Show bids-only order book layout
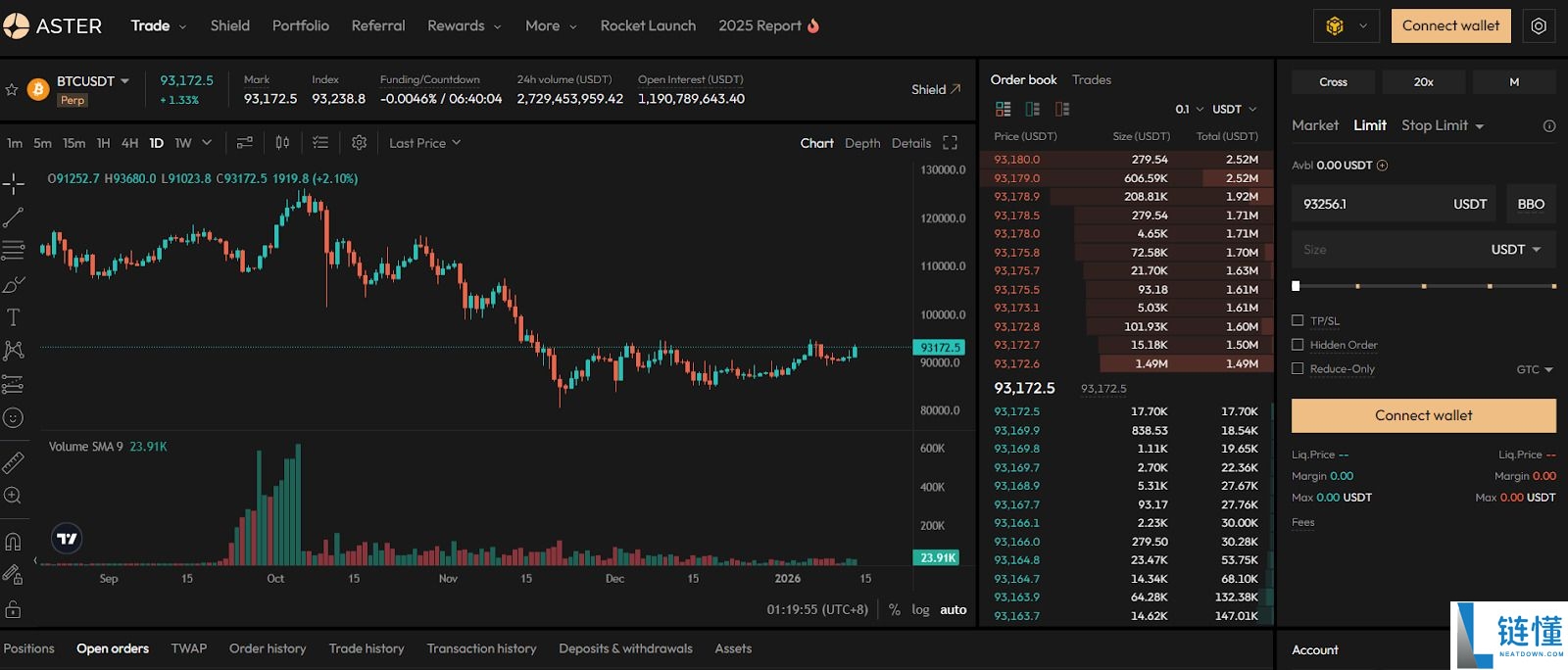This screenshot has width=1568, height=670. pyautogui.click(x=1032, y=109)
